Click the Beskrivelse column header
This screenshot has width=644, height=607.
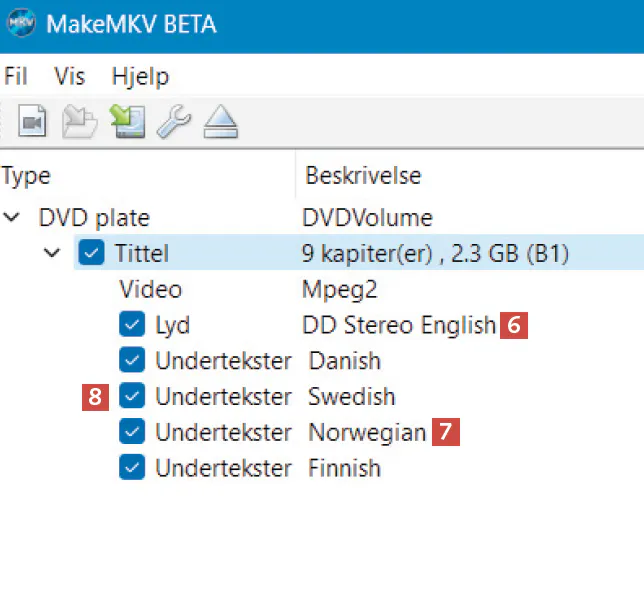coord(362,176)
